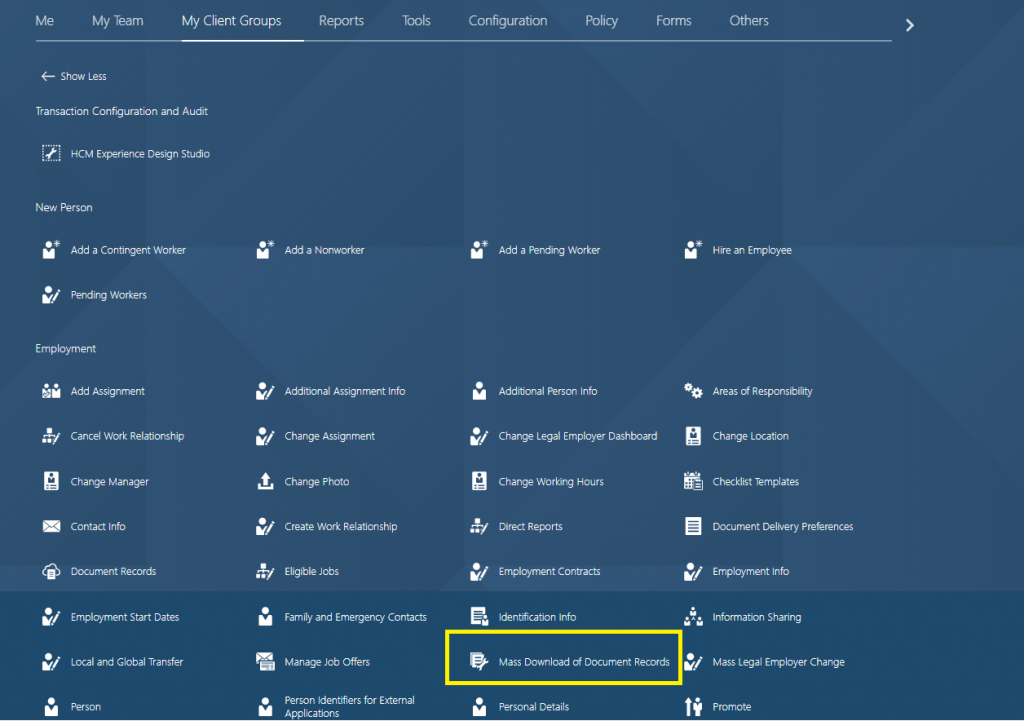Click the Family and Emergency Contacts icon
The height and width of the screenshot is (721, 1024).
265,617
